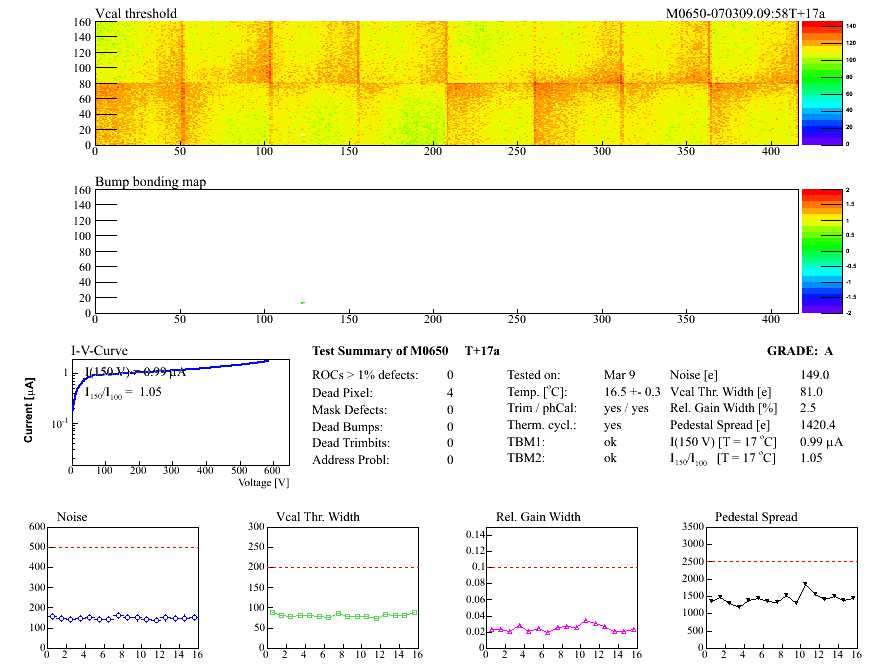Click the Rel. Gain Width plot title

point(538,517)
